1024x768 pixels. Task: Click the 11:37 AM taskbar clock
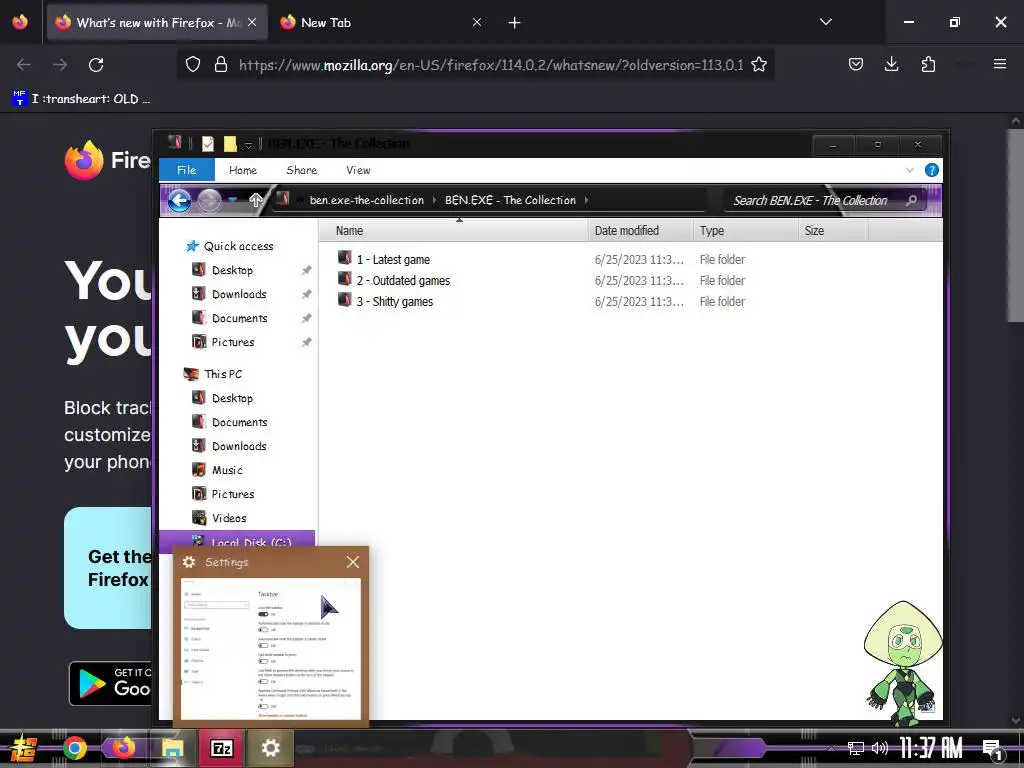point(931,748)
